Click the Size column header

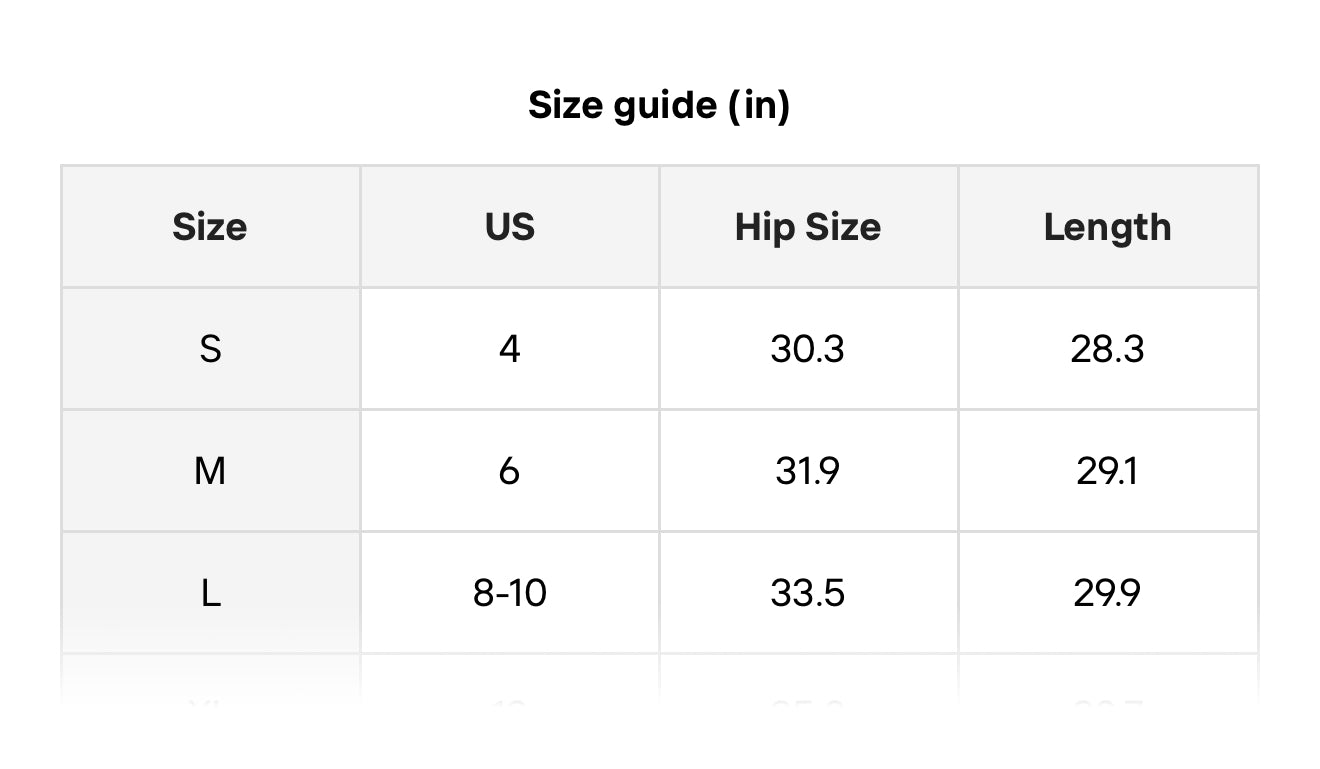tap(210, 227)
